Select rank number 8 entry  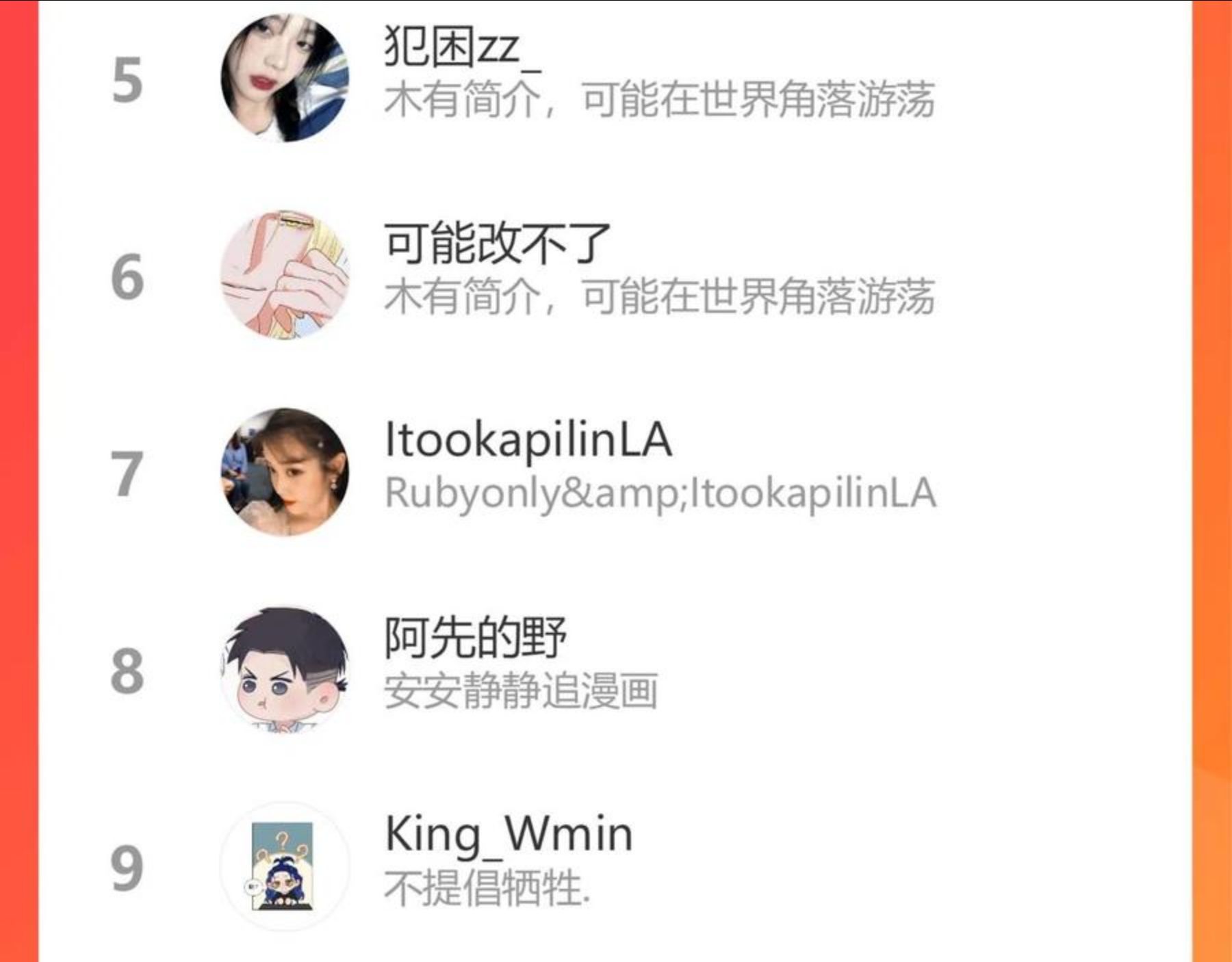pos(127,671)
